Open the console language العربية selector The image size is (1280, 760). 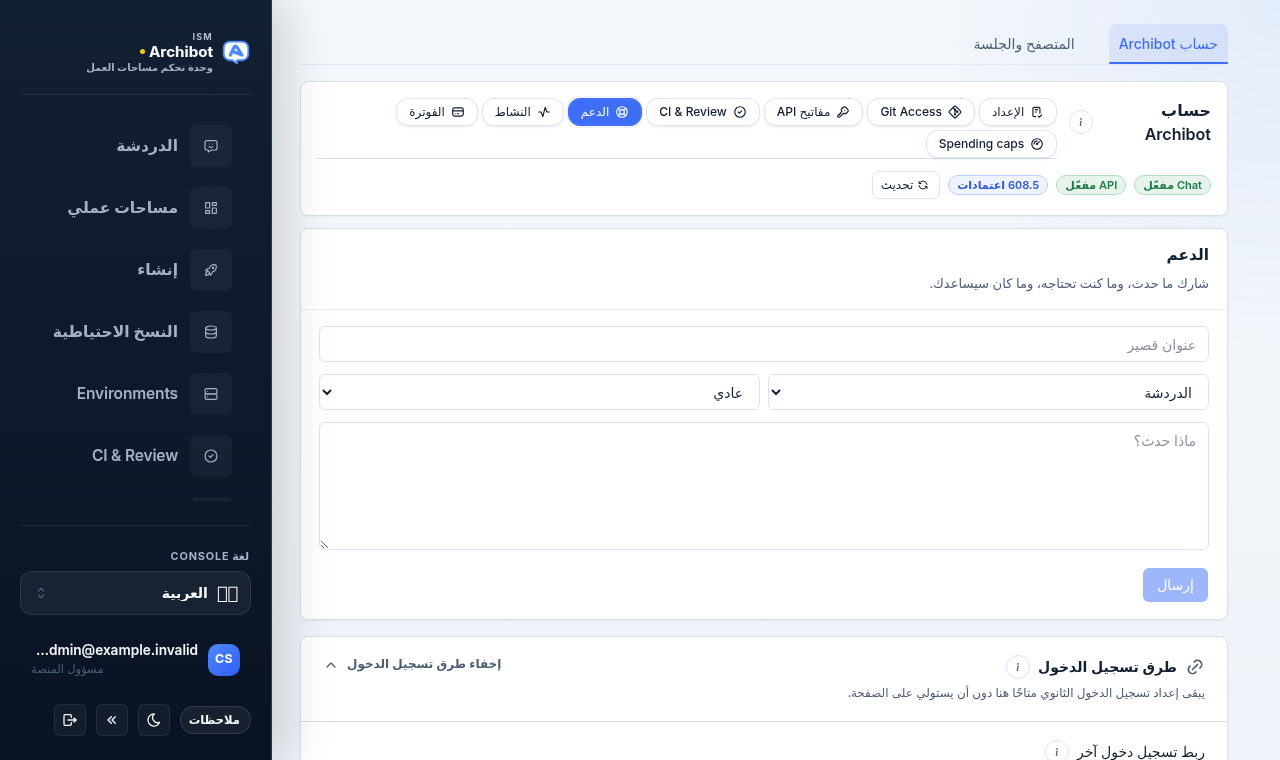[135, 593]
